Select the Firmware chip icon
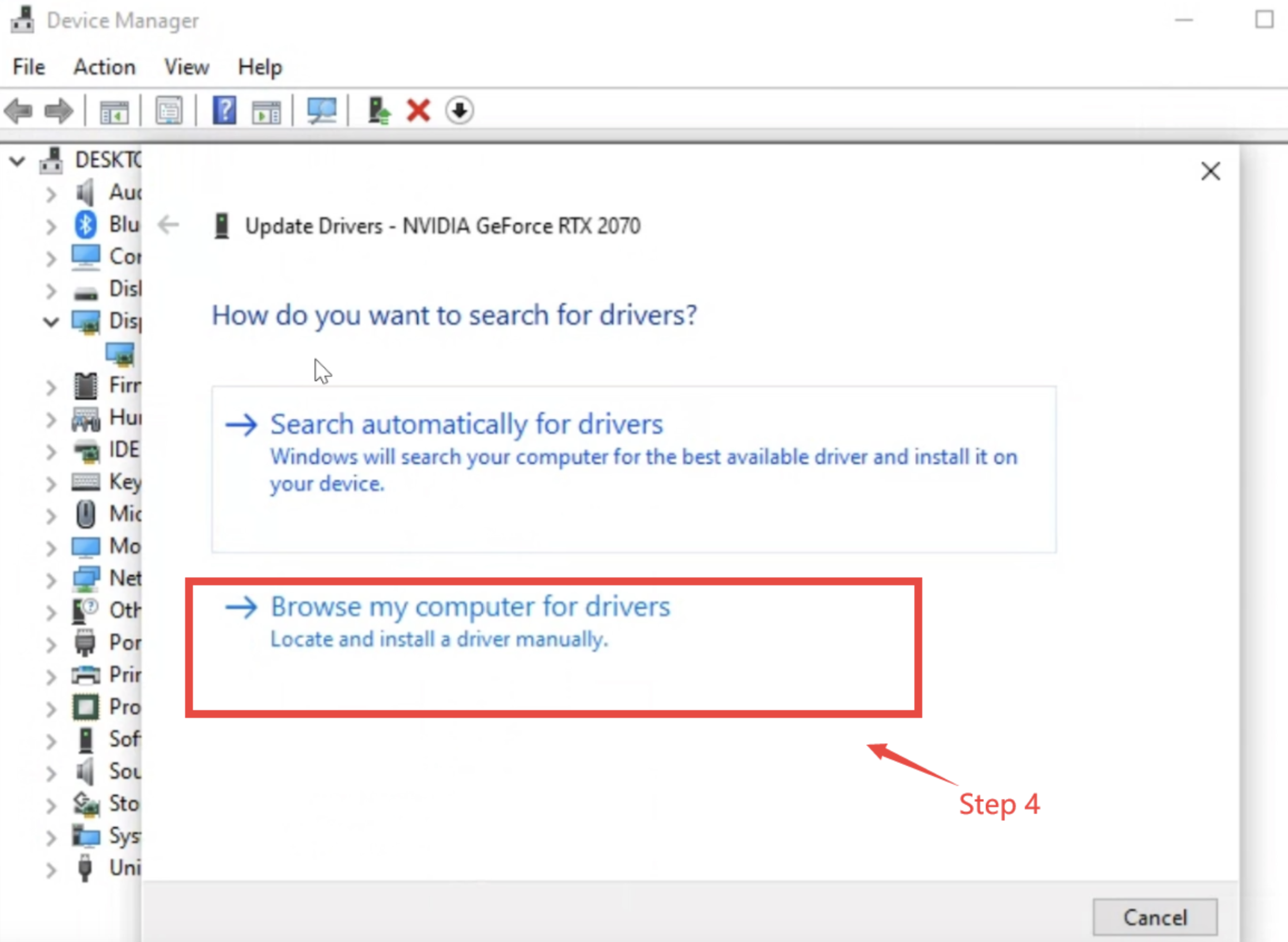This screenshot has width=1288, height=942. (85, 386)
